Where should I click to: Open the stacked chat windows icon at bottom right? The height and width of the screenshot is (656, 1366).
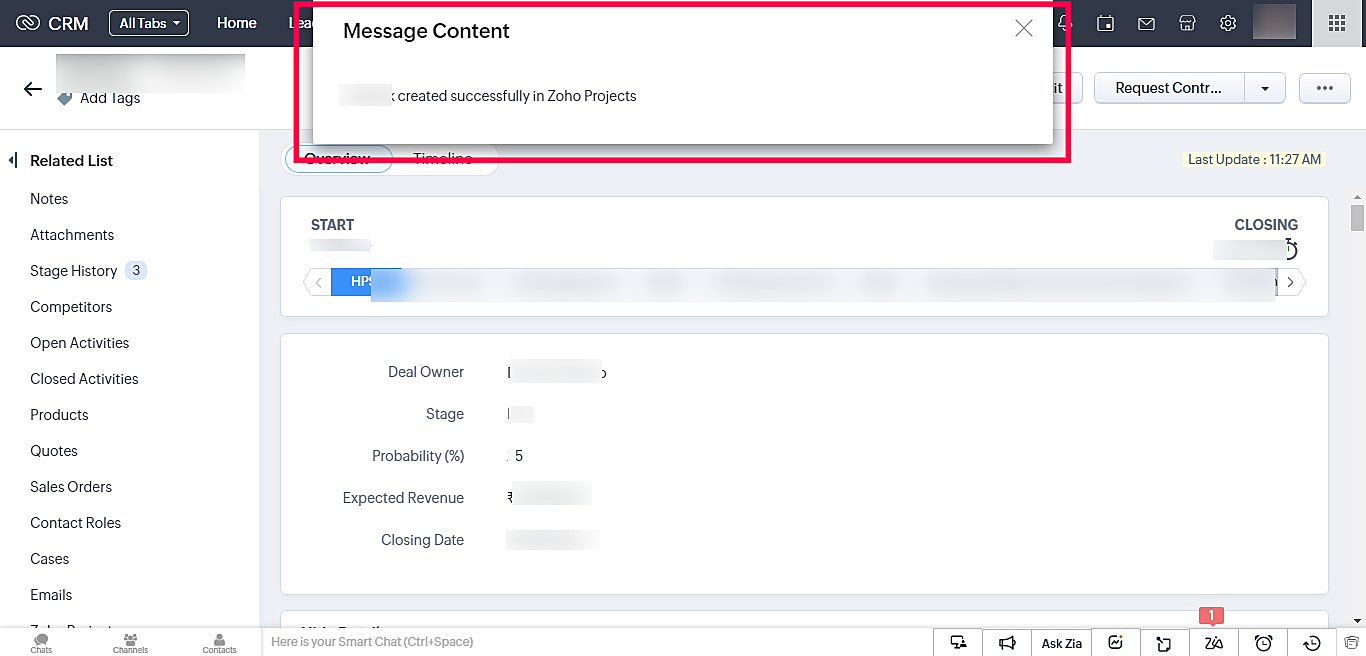click(1352, 643)
